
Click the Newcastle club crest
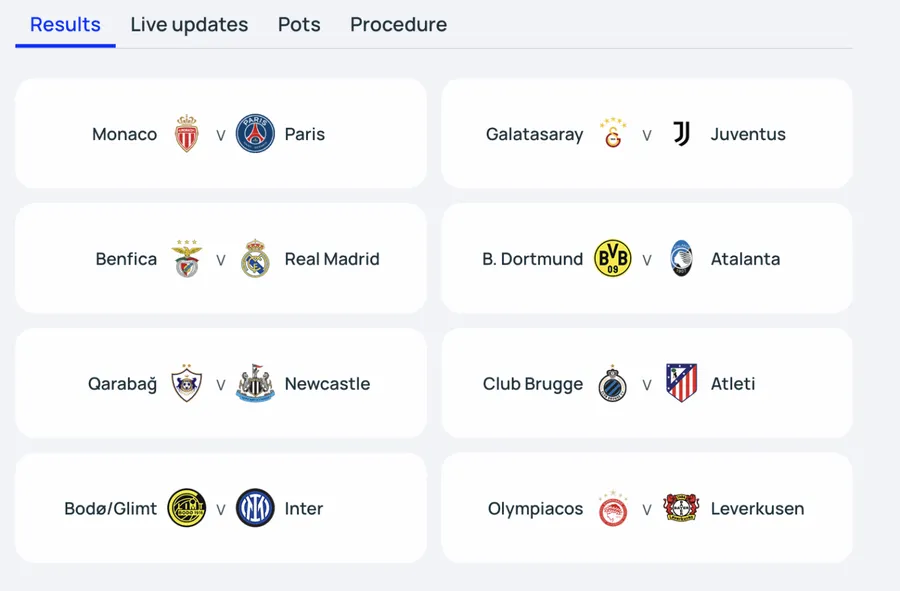tap(255, 384)
